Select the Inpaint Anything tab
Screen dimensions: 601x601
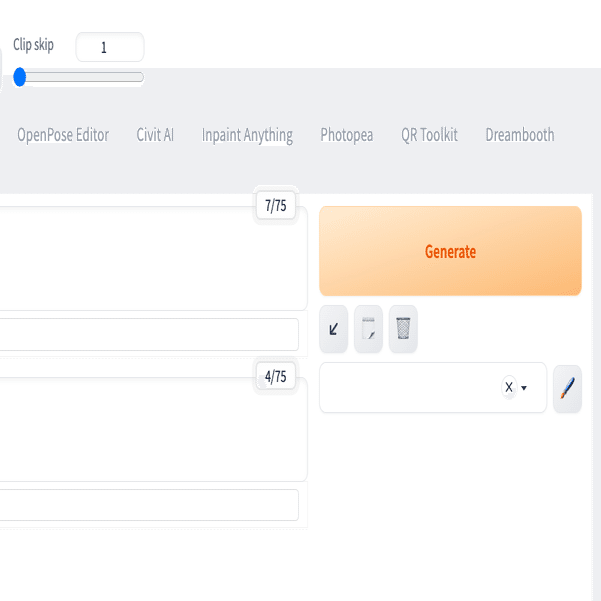247,136
